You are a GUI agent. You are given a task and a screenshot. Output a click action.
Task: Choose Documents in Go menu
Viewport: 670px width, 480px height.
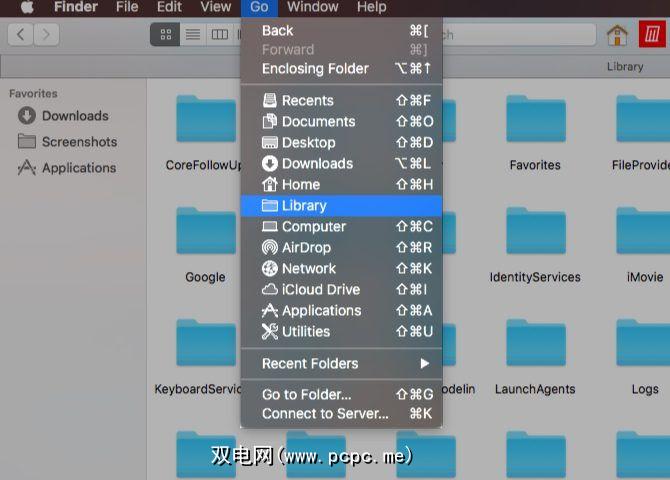341,121
